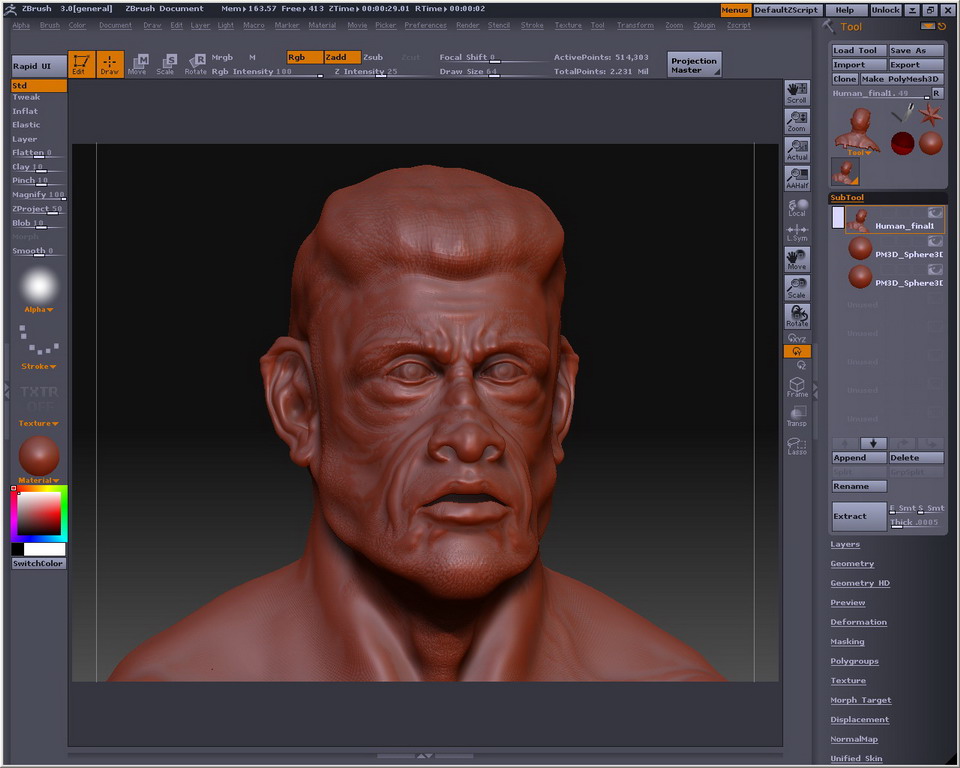Click the Scroll document icon
Viewport: 960px width, 768px height.
[797, 92]
